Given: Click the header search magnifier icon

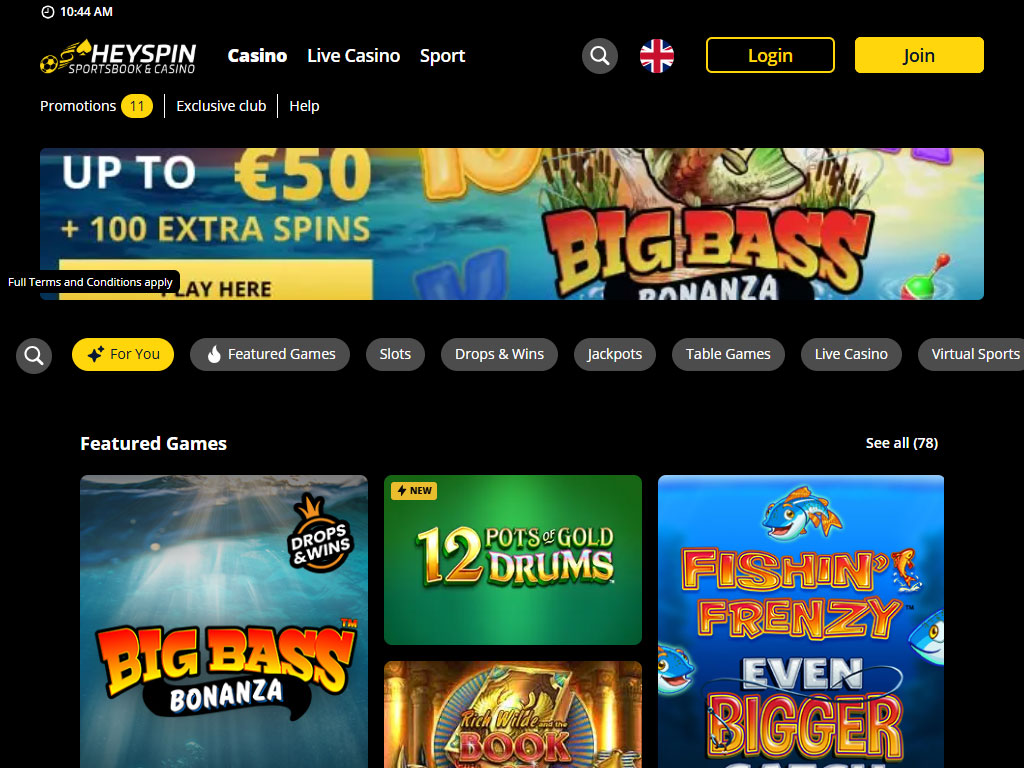Looking at the screenshot, I should 600,56.
